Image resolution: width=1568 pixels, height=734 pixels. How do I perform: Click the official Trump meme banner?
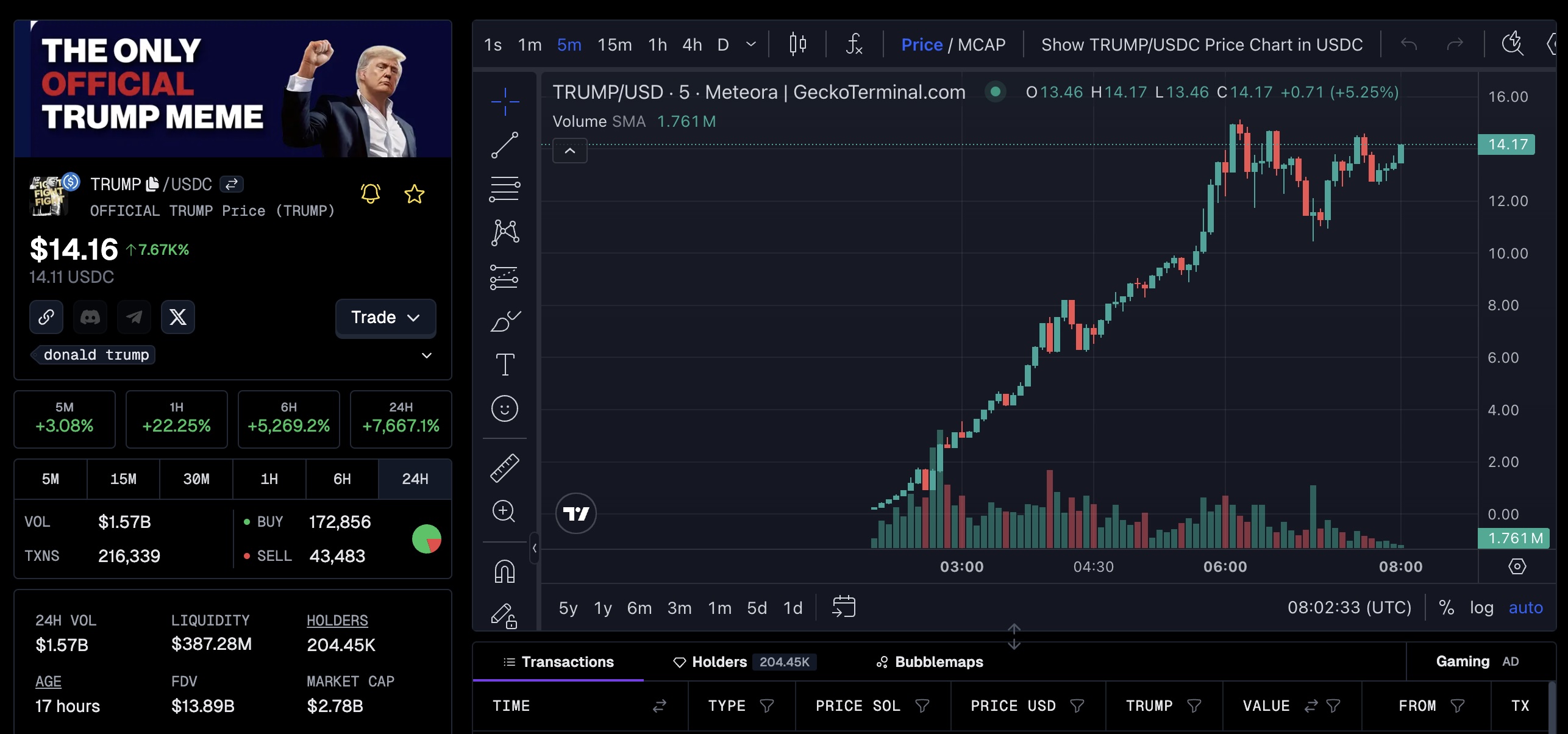[233, 89]
